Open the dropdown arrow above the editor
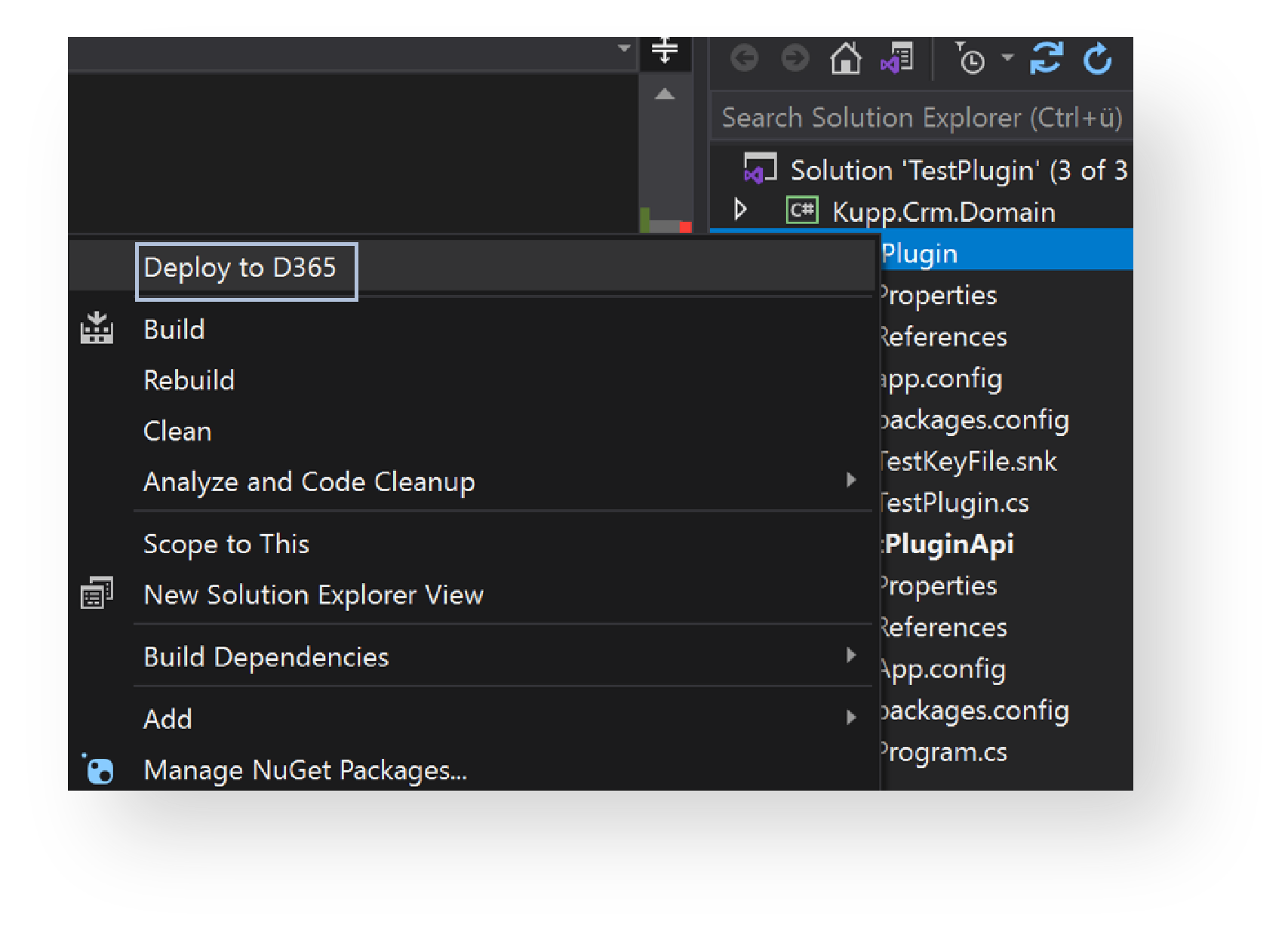Screen dimensions: 1288x940 click(624, 48)
